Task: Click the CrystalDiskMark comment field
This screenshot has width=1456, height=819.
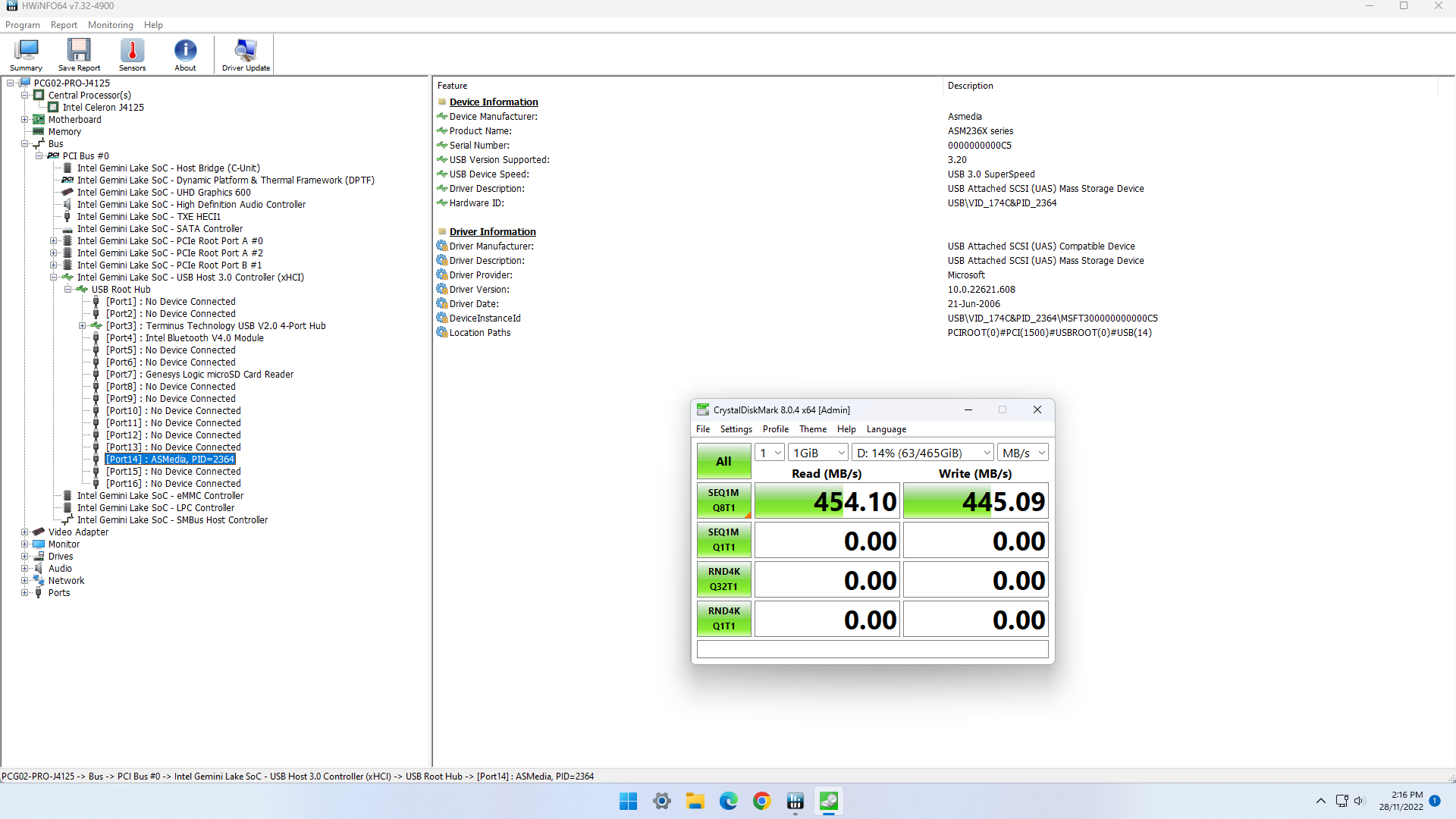Action: click(x=872, y=649)
